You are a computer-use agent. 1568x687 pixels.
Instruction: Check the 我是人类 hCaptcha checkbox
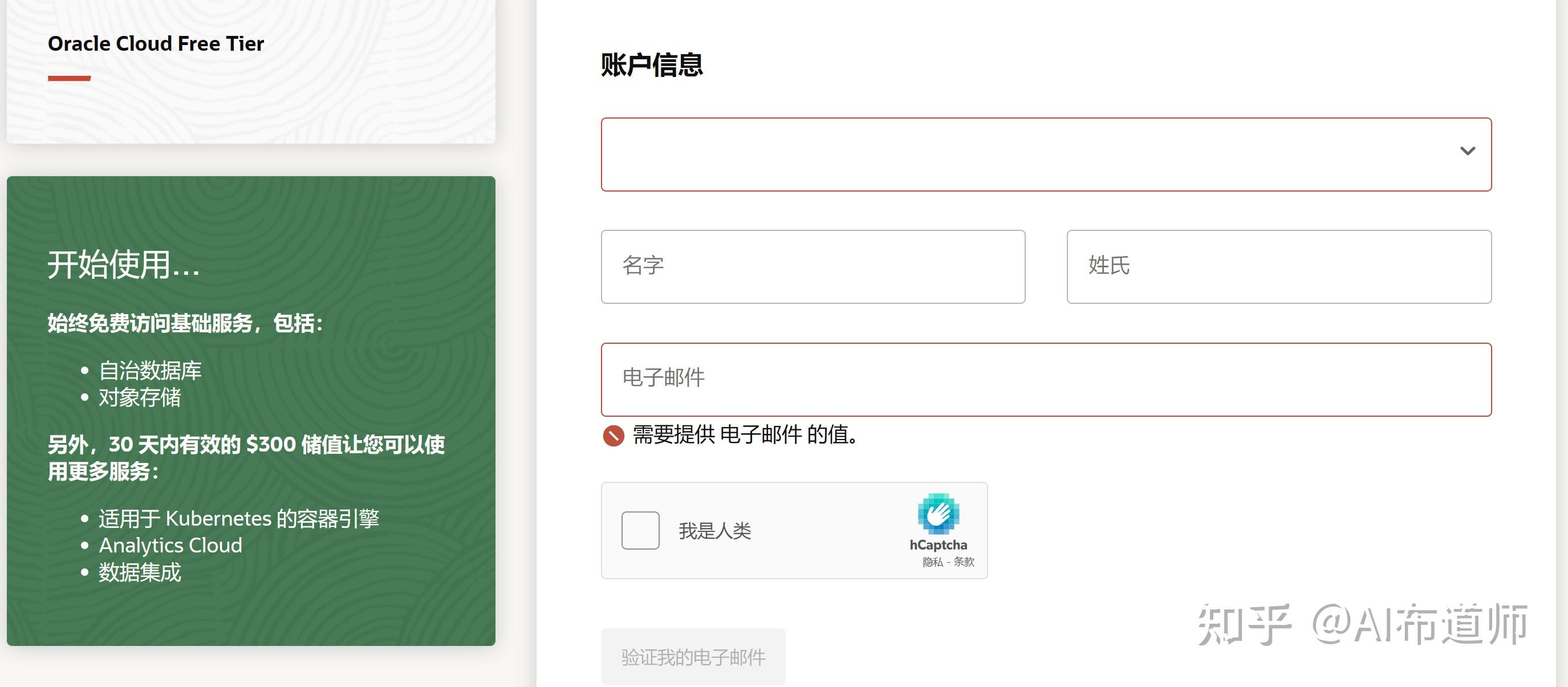(x=640, y=530)
